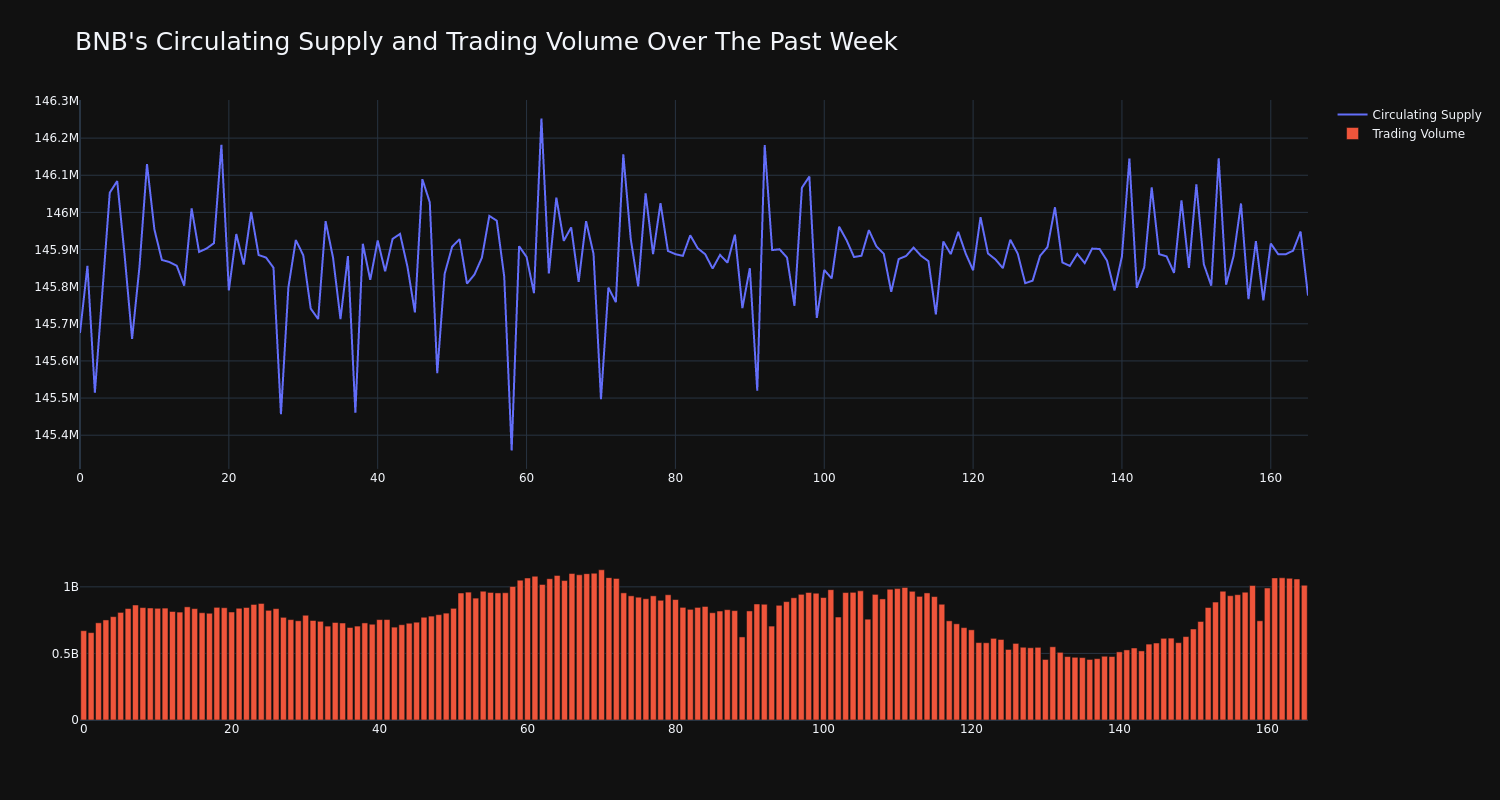Viewport: 1500px width, 800px height.
Task: Click the 100 tick on supply chart x-axis
Action: 824,478
